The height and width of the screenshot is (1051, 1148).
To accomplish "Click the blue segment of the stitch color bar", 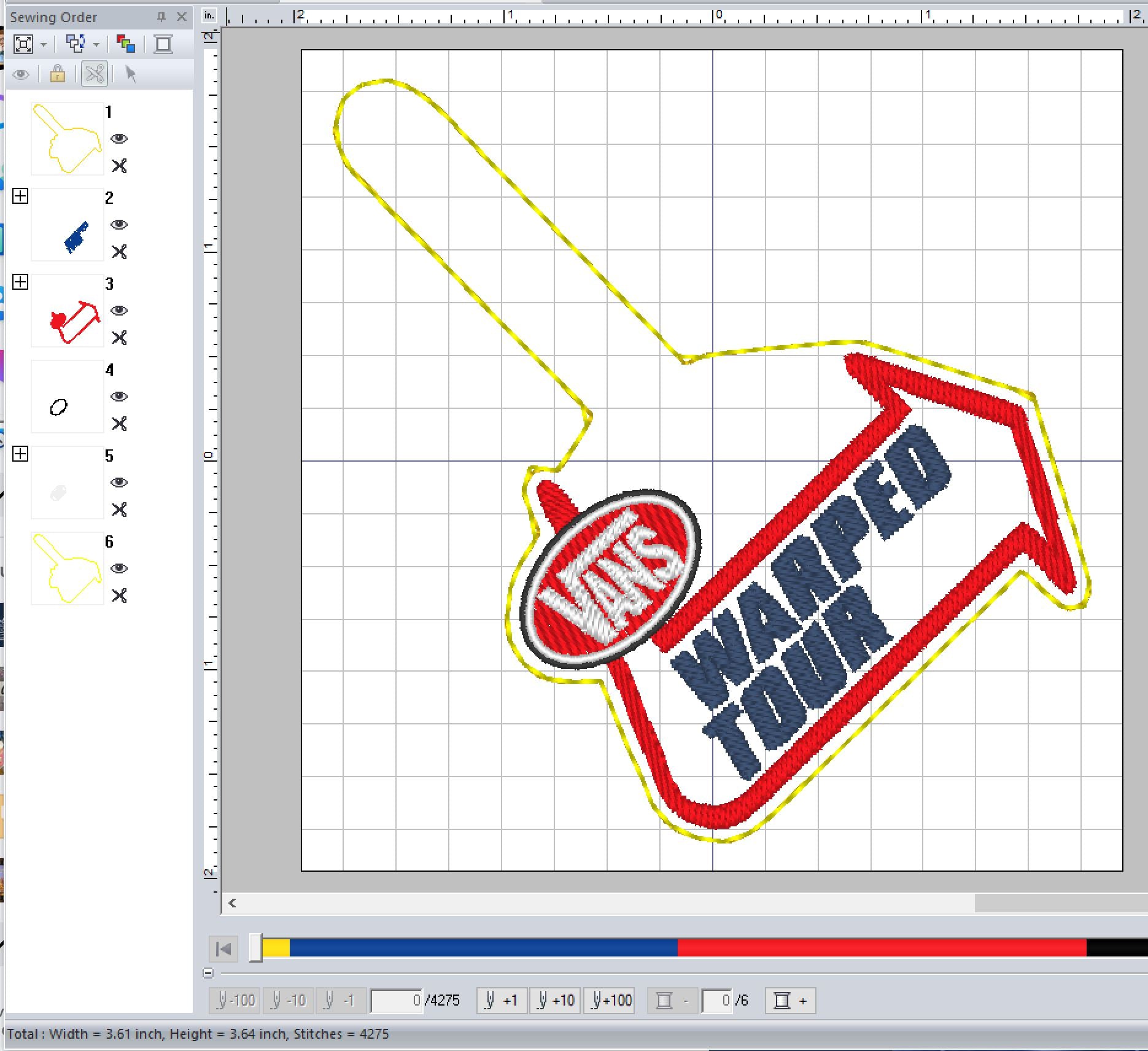I will [483, 948].
